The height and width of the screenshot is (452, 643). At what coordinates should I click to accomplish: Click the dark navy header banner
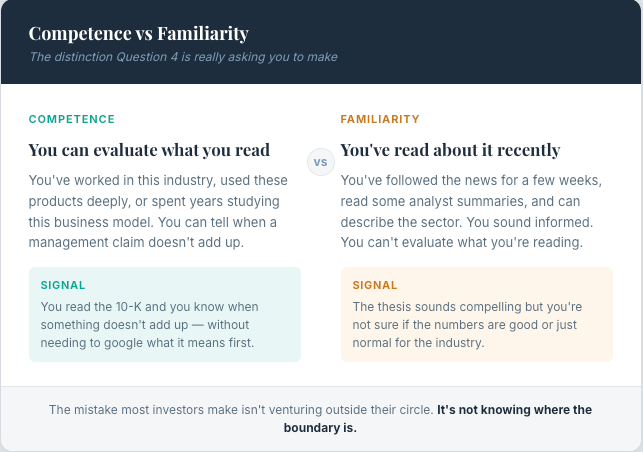321,42
